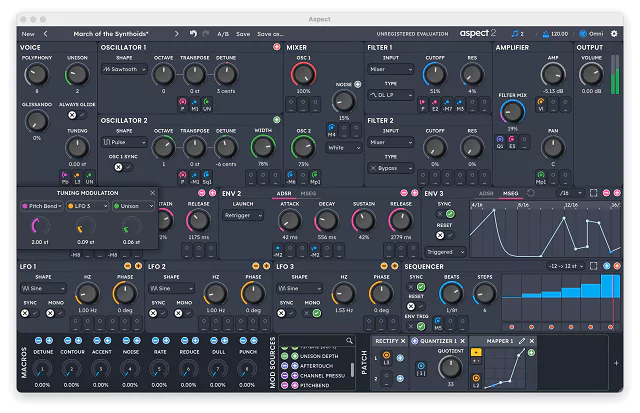Switch ENV 2 to MSEG tab
The width and height of the screenshot is (640, 413).
(x=309, y=193)
